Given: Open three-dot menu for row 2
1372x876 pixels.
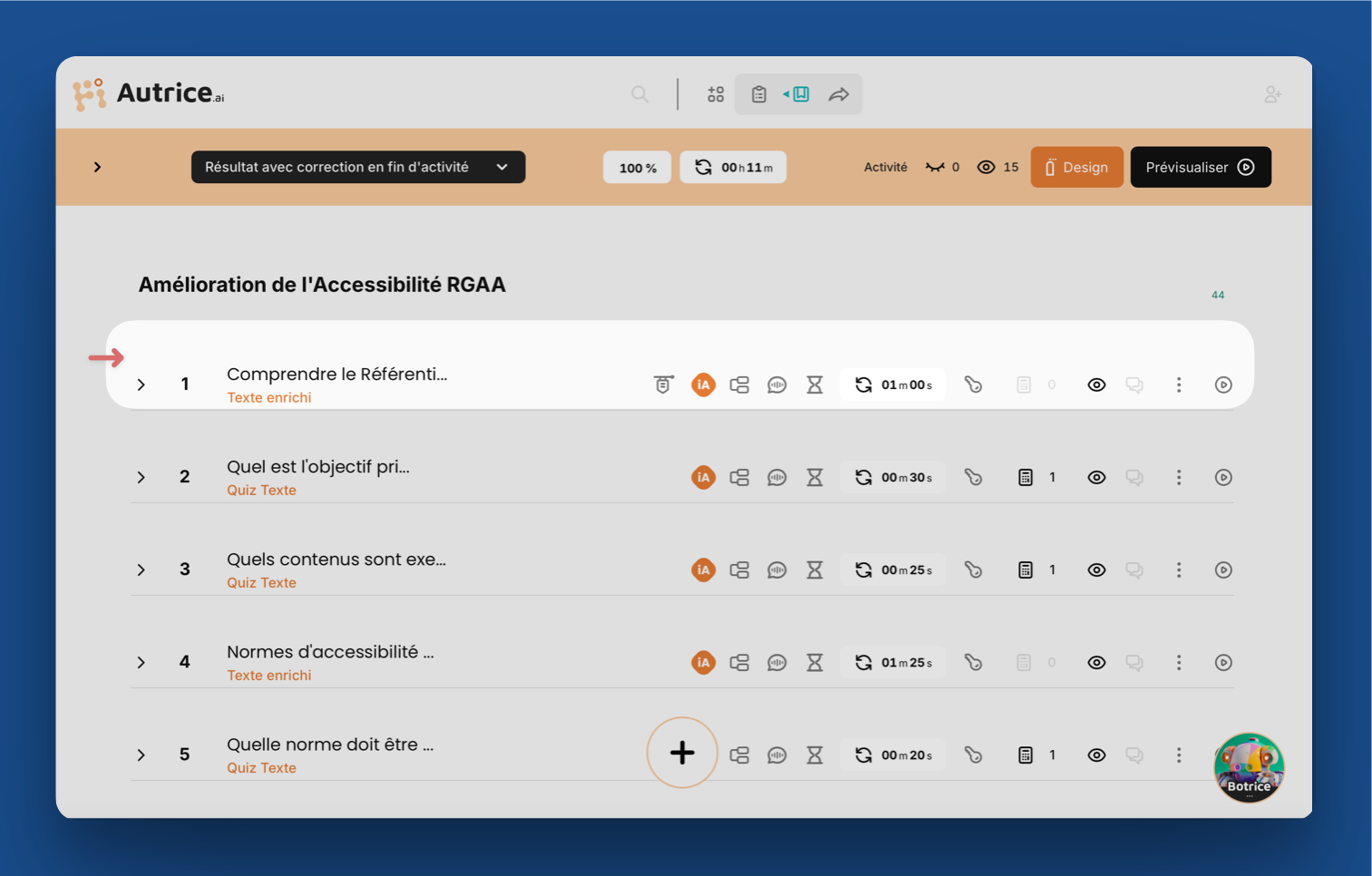Looking at the screenshot, I should pyautogui.click(x=1179, y=478).
